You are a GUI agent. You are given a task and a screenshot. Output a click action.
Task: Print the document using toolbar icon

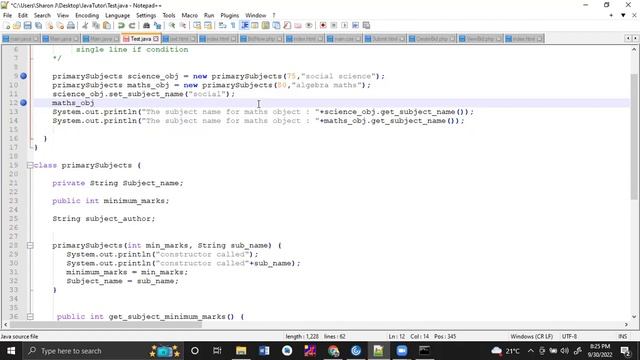point(71,25)
